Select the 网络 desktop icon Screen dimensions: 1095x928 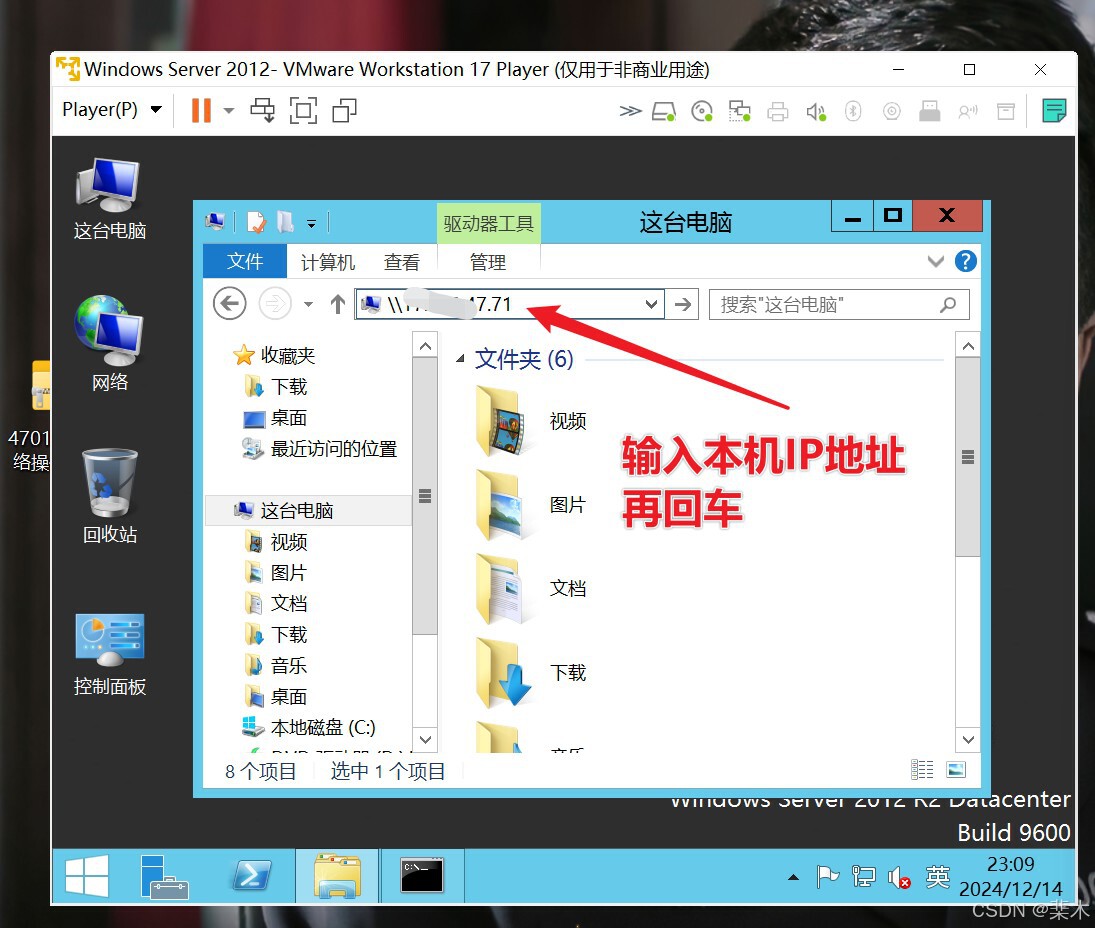(x=110, y=344)
